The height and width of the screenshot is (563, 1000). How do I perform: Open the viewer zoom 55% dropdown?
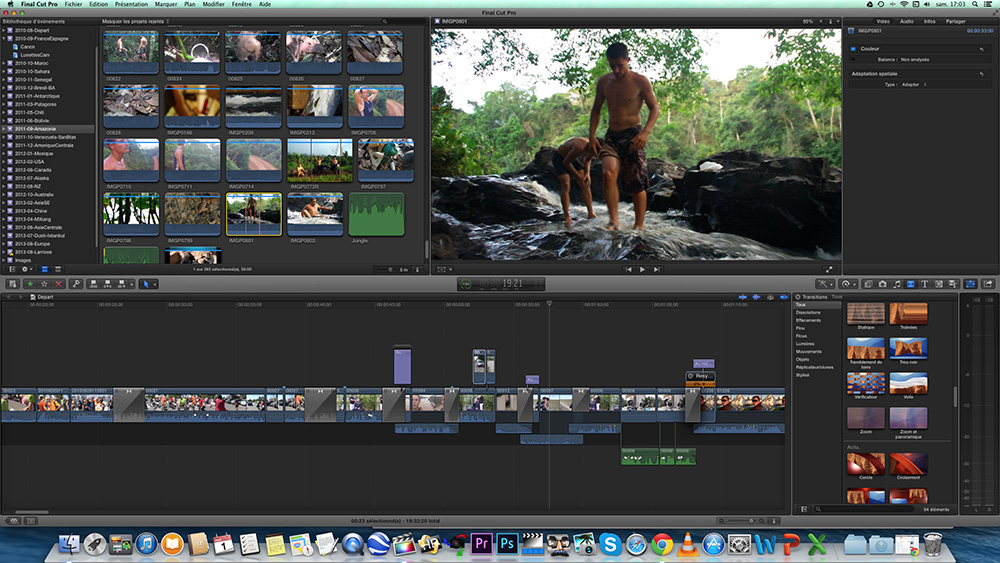(x=809, y=21)
